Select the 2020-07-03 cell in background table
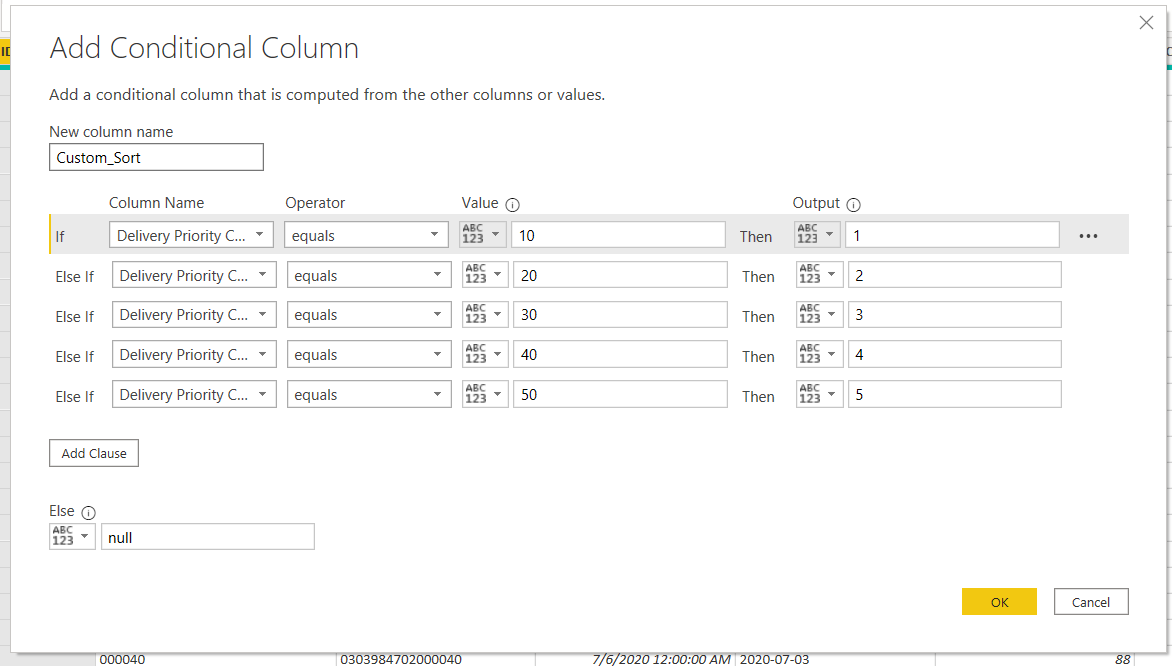The image size is (1172, 666). pyautogui.click(x=835, y=659)
